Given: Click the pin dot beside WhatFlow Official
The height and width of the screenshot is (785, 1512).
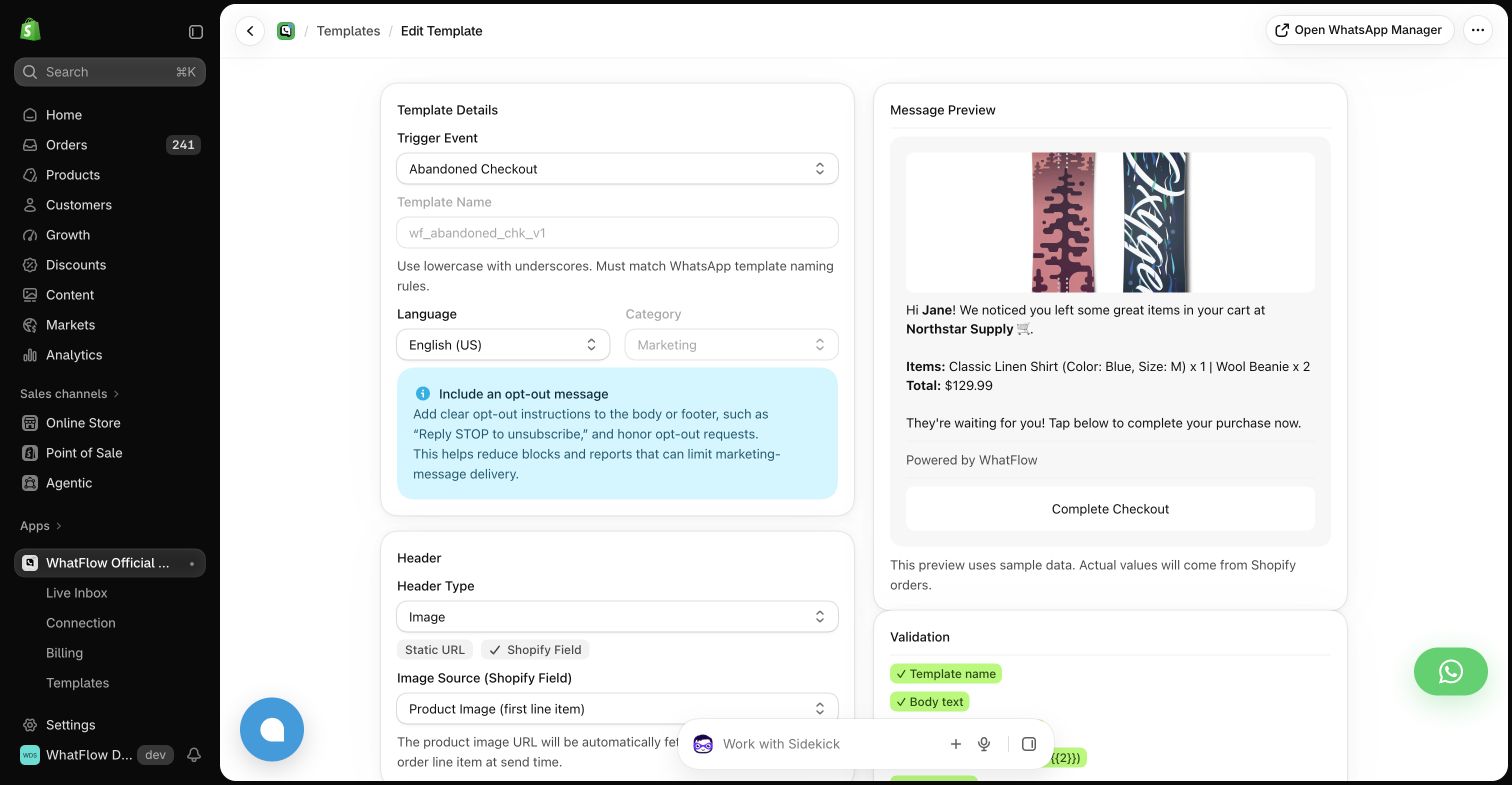Looking at the screenshot, I should [x=192, y=564].
